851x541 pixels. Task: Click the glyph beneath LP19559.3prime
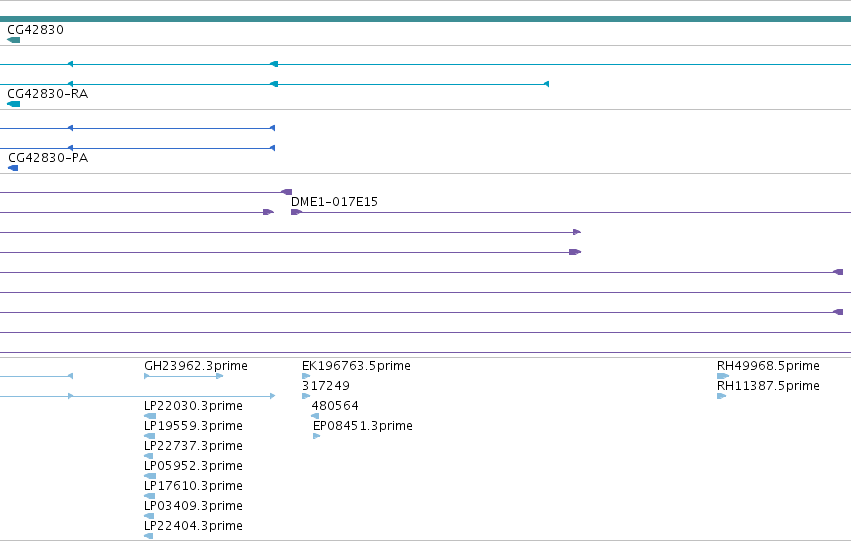[149, 436]
